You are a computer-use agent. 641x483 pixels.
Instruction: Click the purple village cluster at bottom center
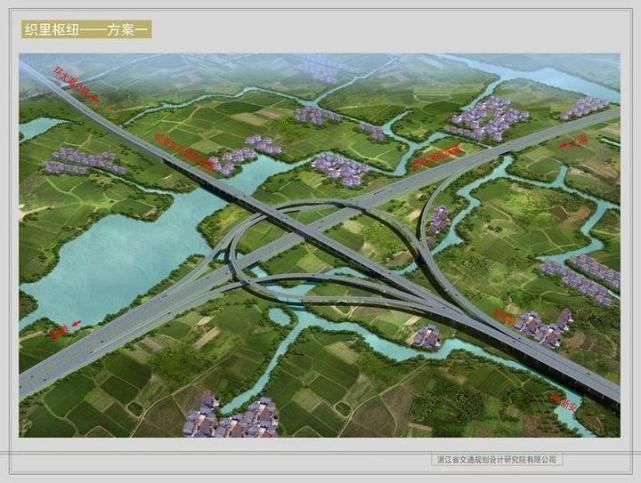point(230,417)
